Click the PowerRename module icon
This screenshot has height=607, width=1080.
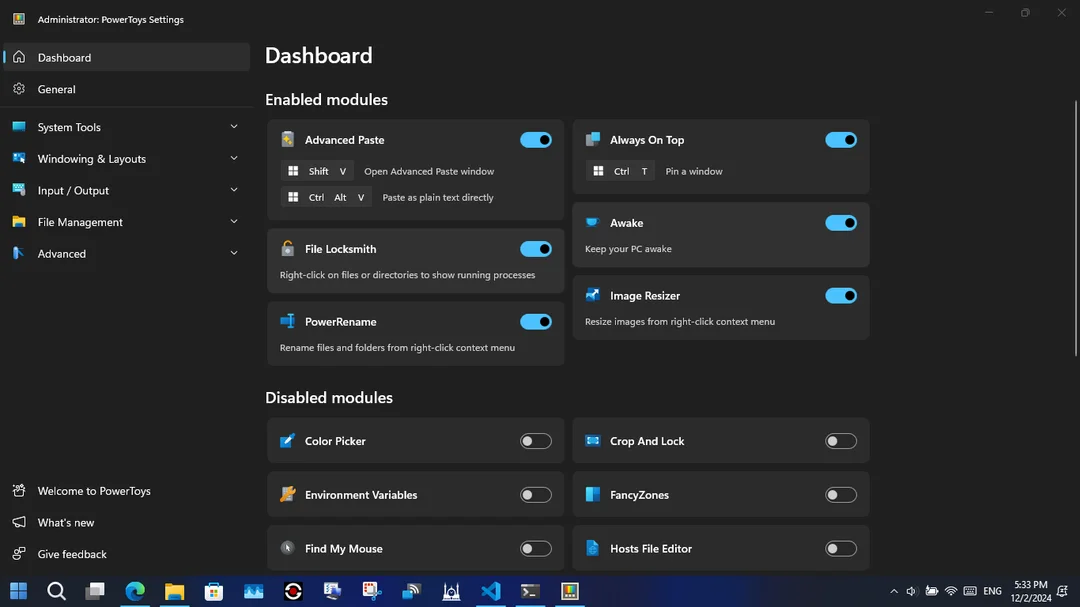tap(287, 321)
